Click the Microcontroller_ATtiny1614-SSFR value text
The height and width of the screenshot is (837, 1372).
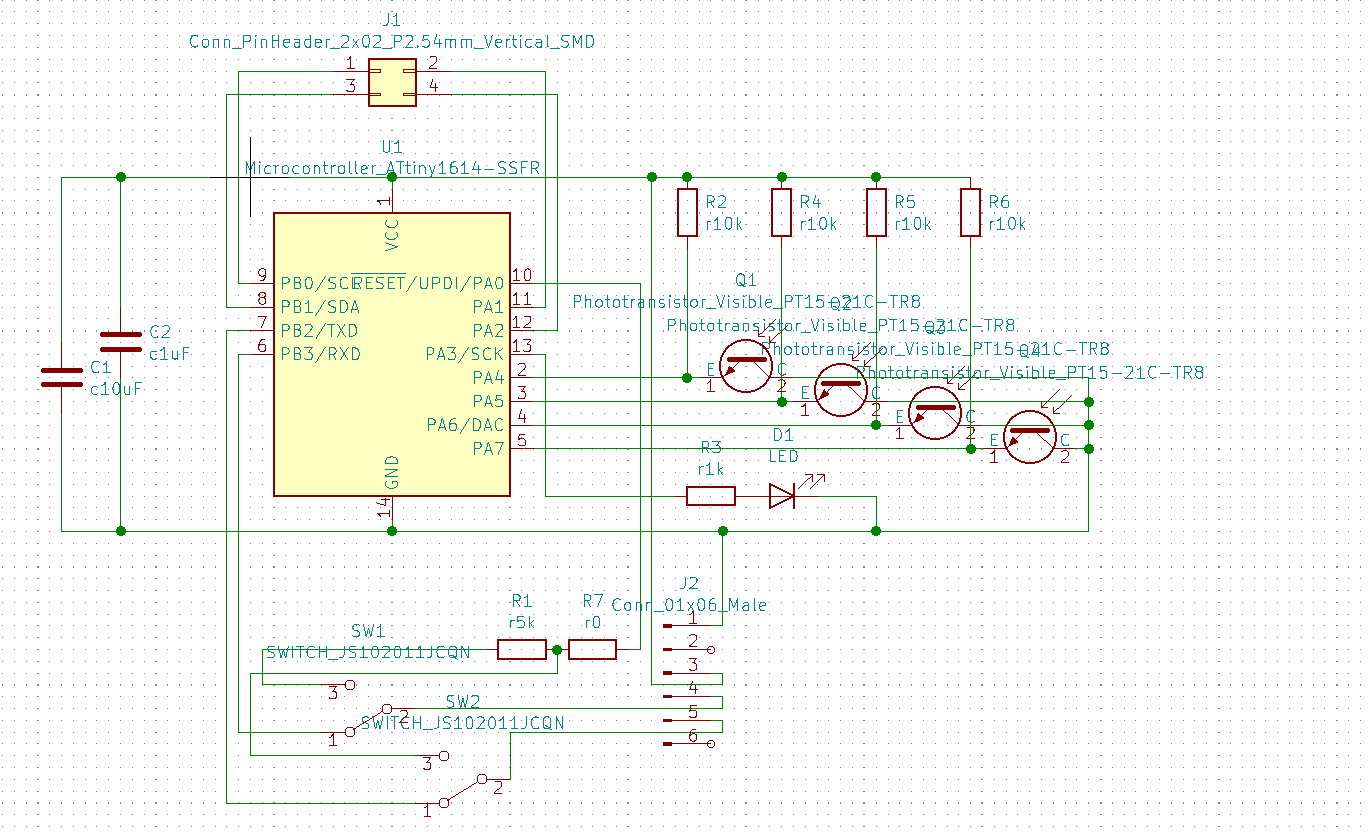[392, 169]
